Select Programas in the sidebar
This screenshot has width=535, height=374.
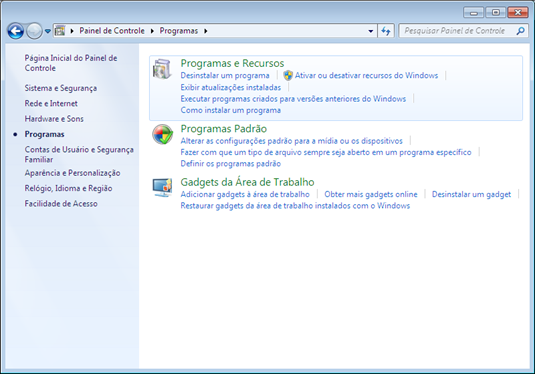click(x=44, y=134)
